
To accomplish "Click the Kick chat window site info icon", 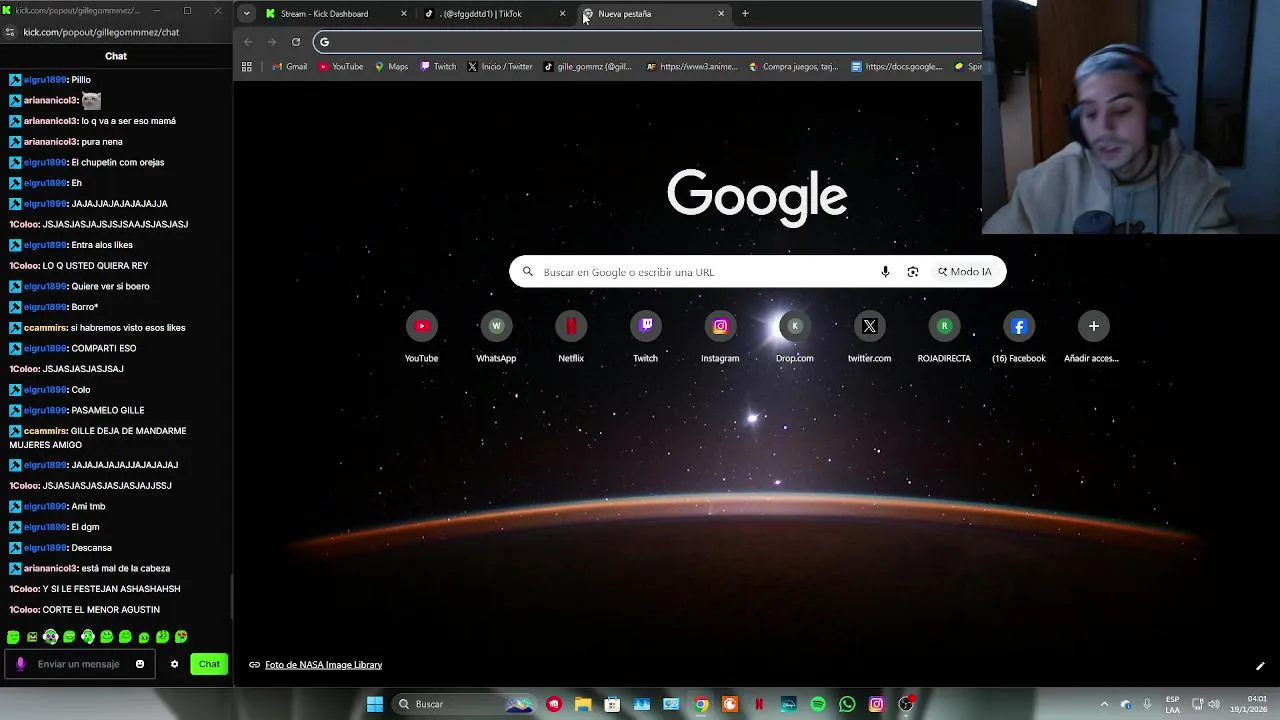I will [10, 32].
